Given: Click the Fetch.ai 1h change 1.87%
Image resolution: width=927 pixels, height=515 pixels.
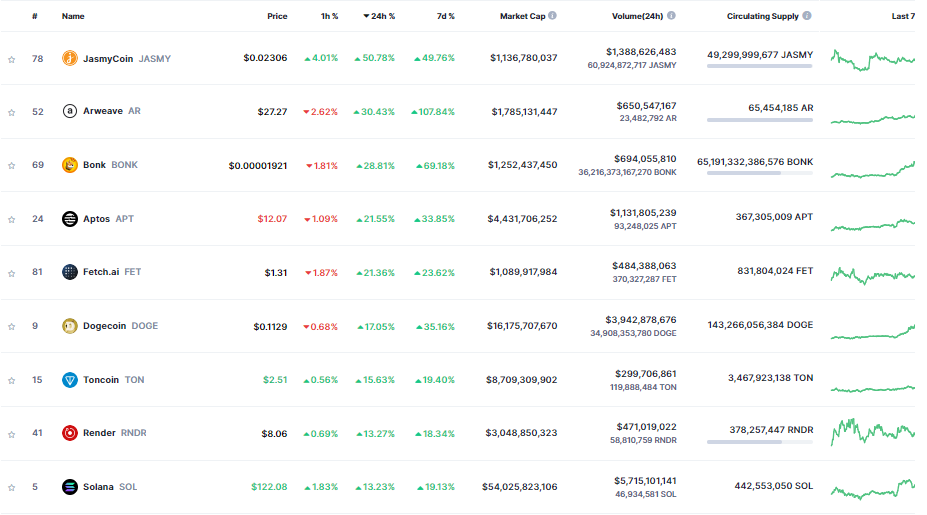Looking at the screenshot, I should coord(322,273).
